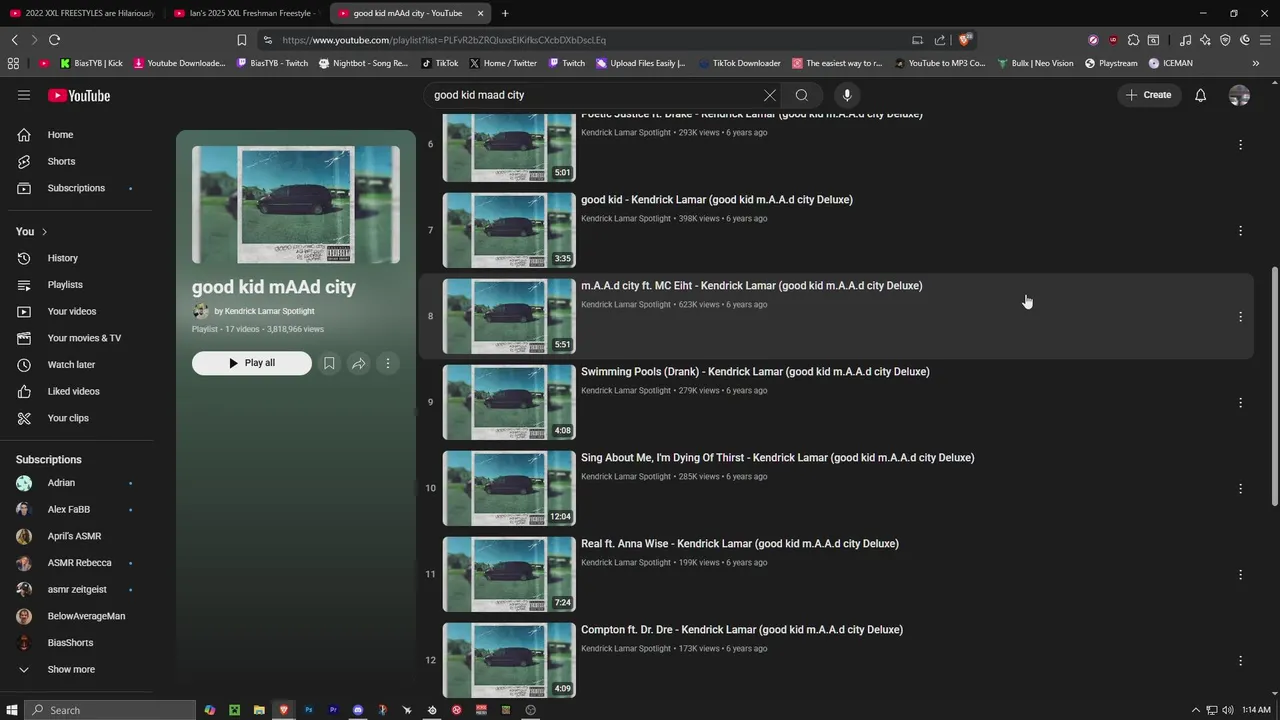This screenshot has width=1280, height=720.
Task: Click Play all button
Action: 252,363
